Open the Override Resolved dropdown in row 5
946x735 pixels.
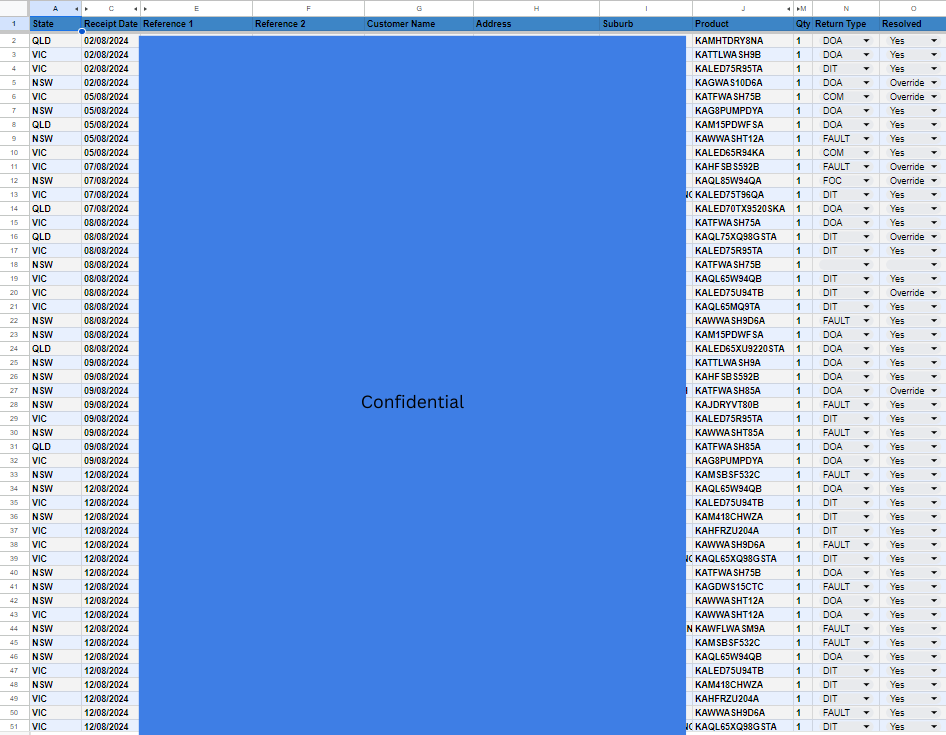933,82
